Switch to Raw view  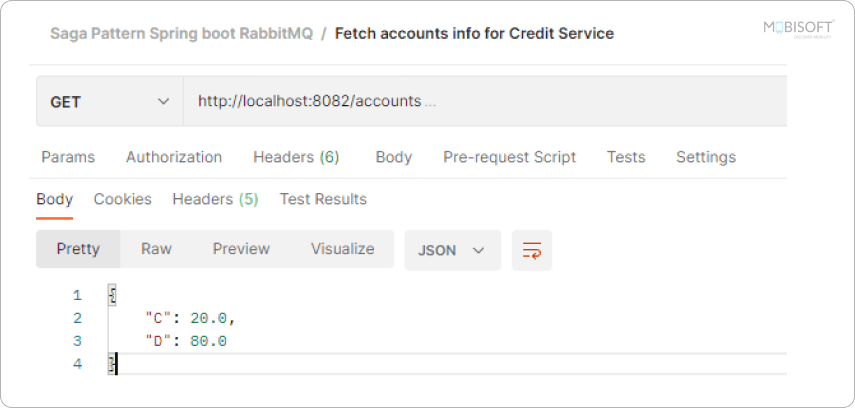(x=156, y=249)
